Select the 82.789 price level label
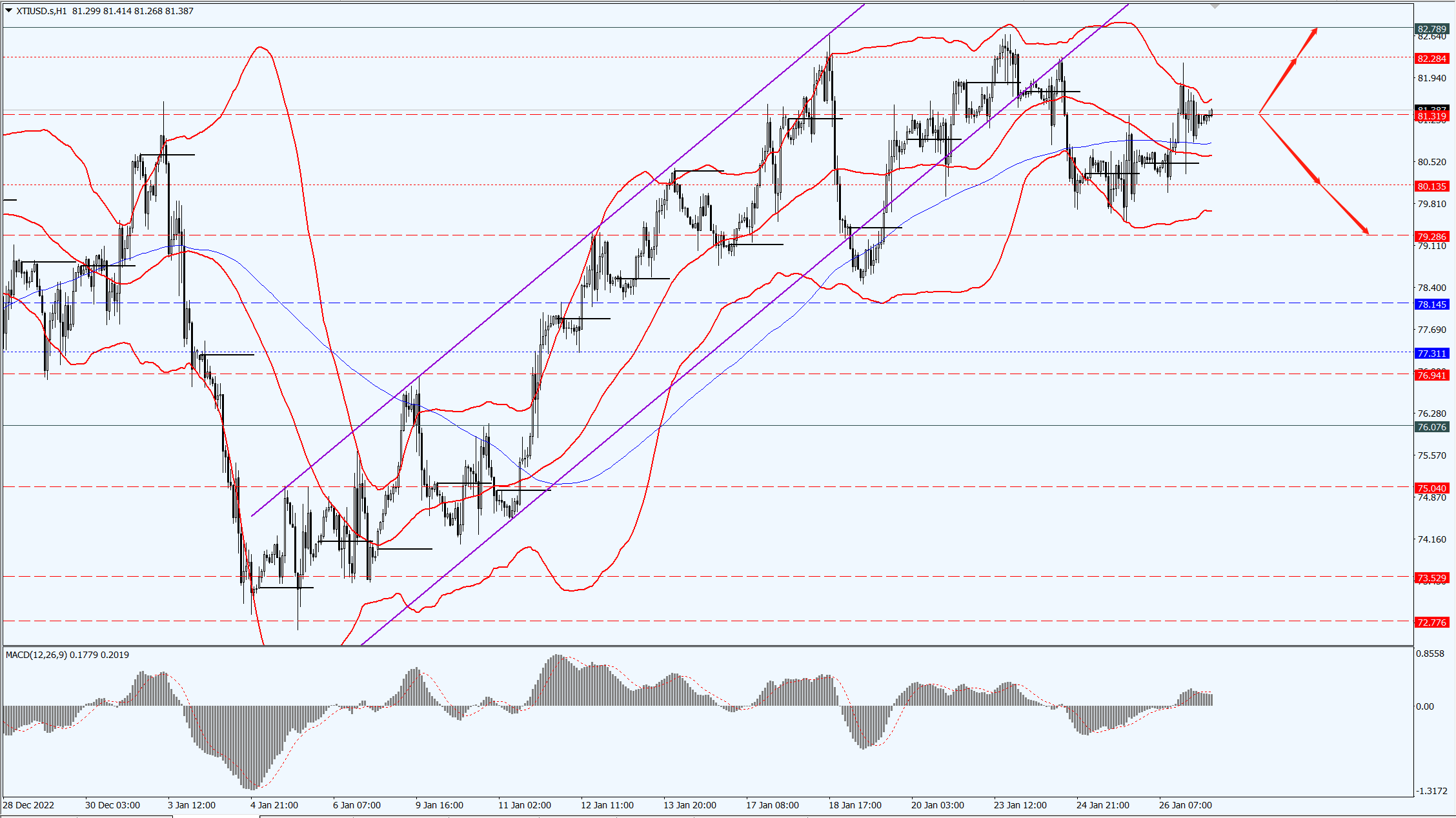The image size is (1456, 818). pos(1431,29)
